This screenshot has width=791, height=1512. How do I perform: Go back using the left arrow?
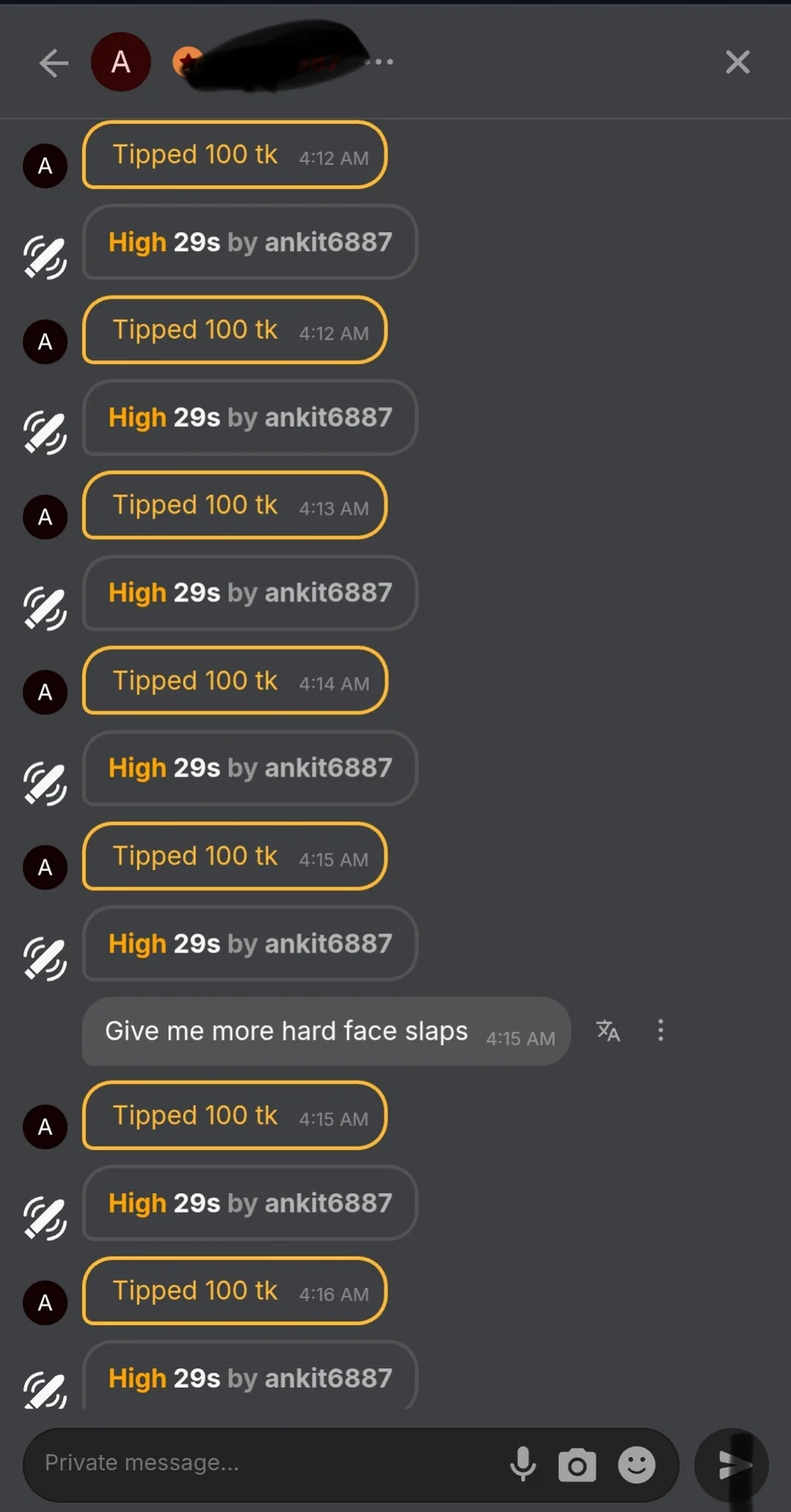coord(54,63)
